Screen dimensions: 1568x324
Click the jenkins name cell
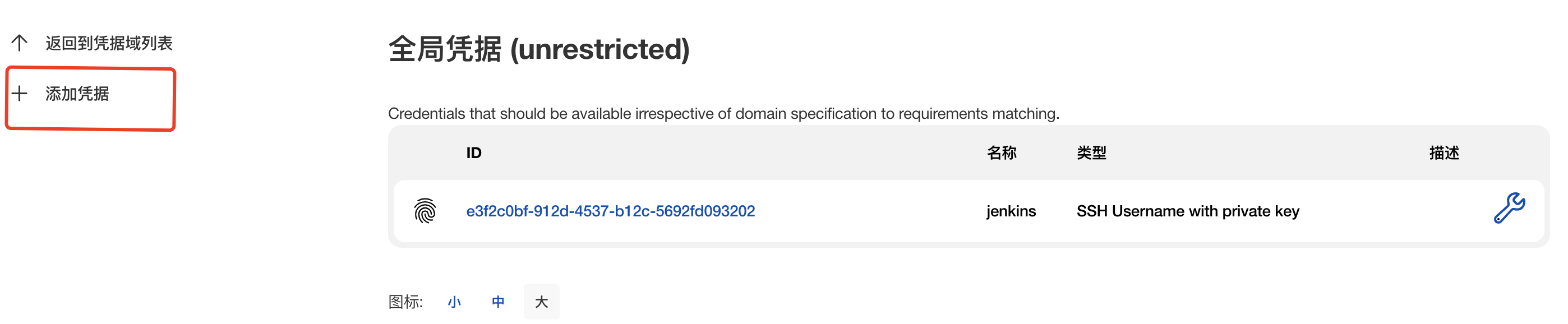coord(1011,211)
